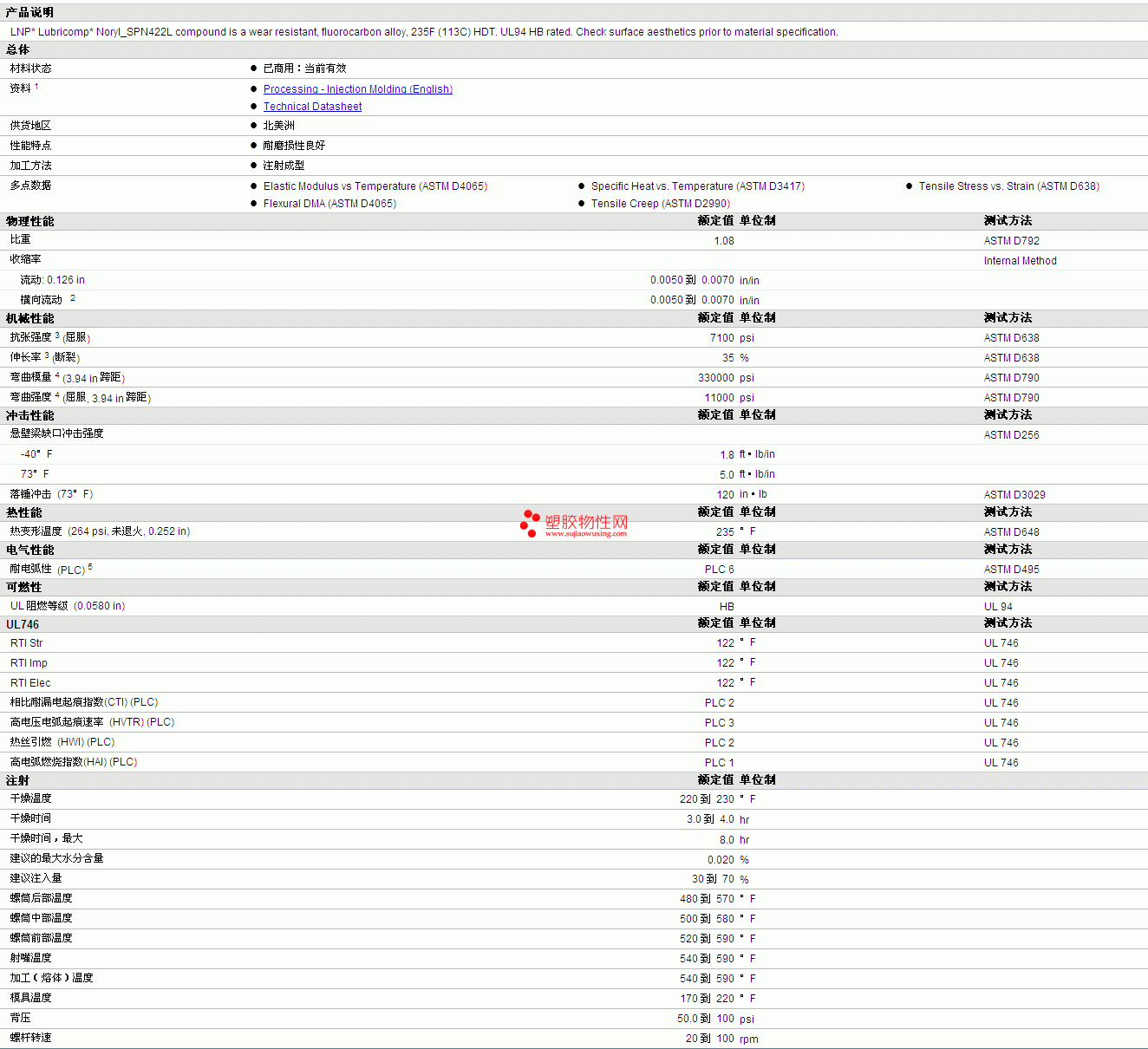This screenshot has height=1049, width=1148.
Task: Click the LNP Lubricomp Noryl_SPN422L description text
Action: coord(424,32)
